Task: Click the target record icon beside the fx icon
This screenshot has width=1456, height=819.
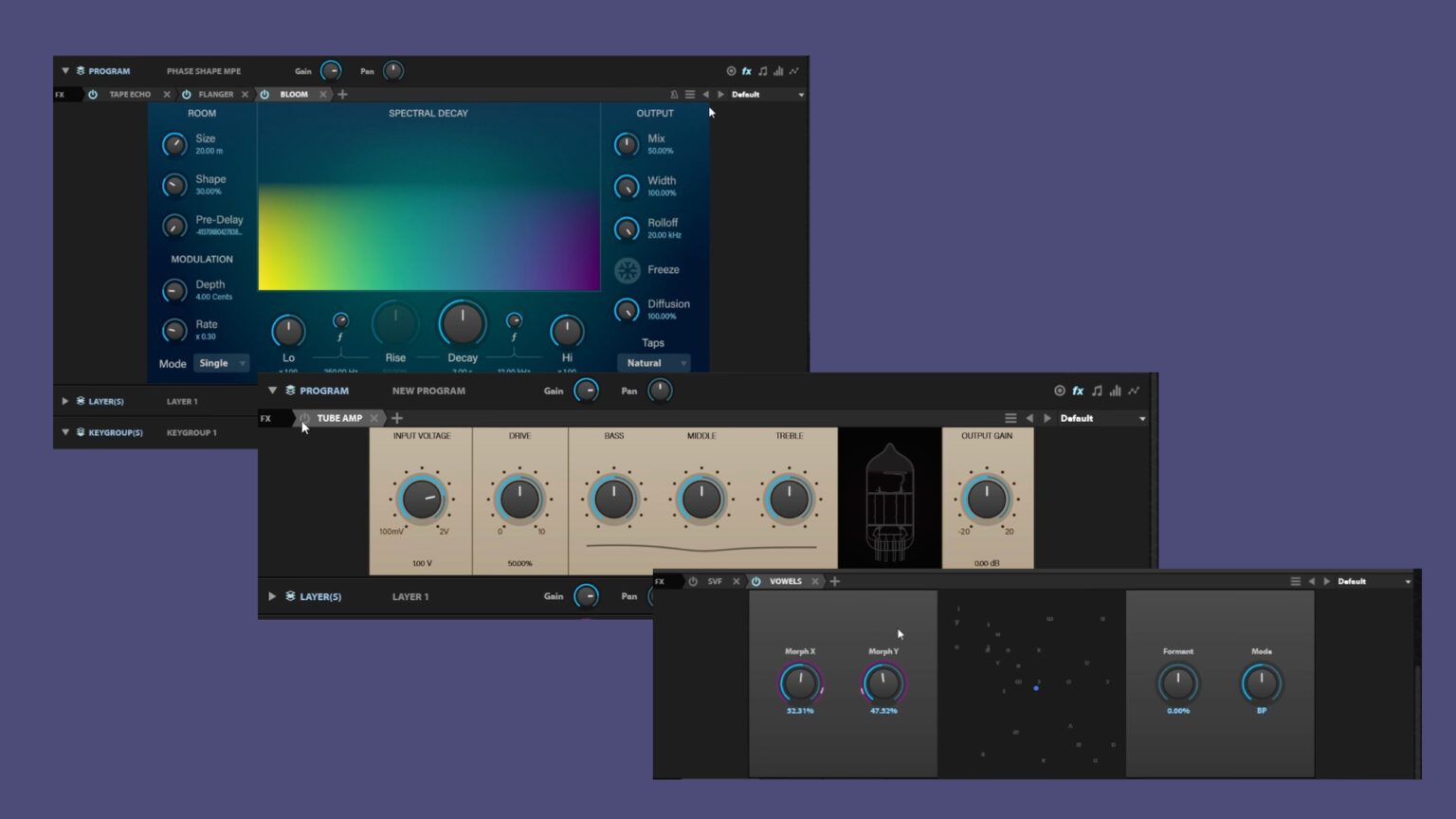Action: pyautogui.click(x=731, y=70)
